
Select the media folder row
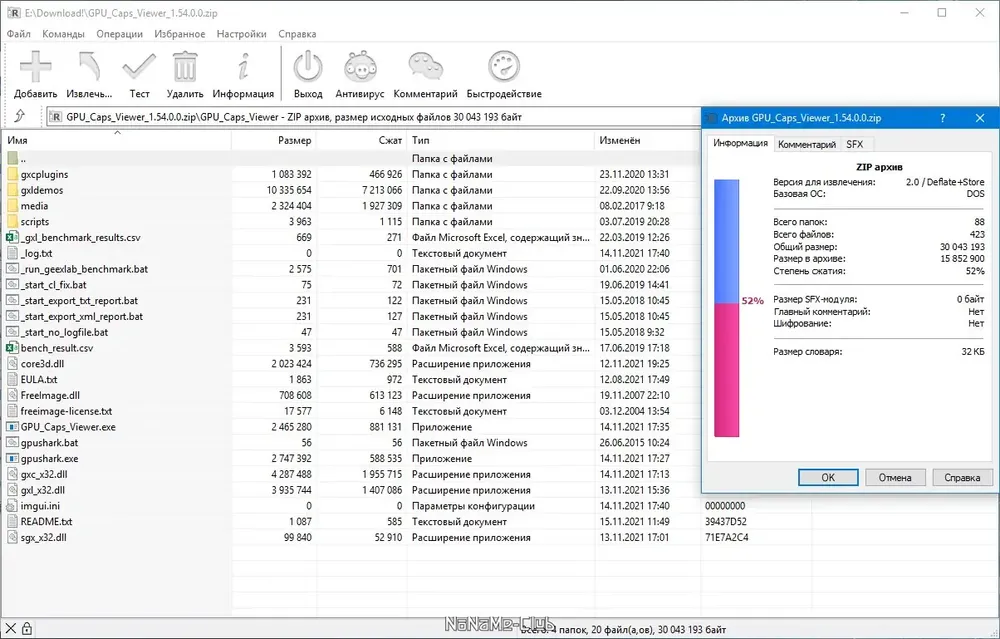[x=350, y=206]
